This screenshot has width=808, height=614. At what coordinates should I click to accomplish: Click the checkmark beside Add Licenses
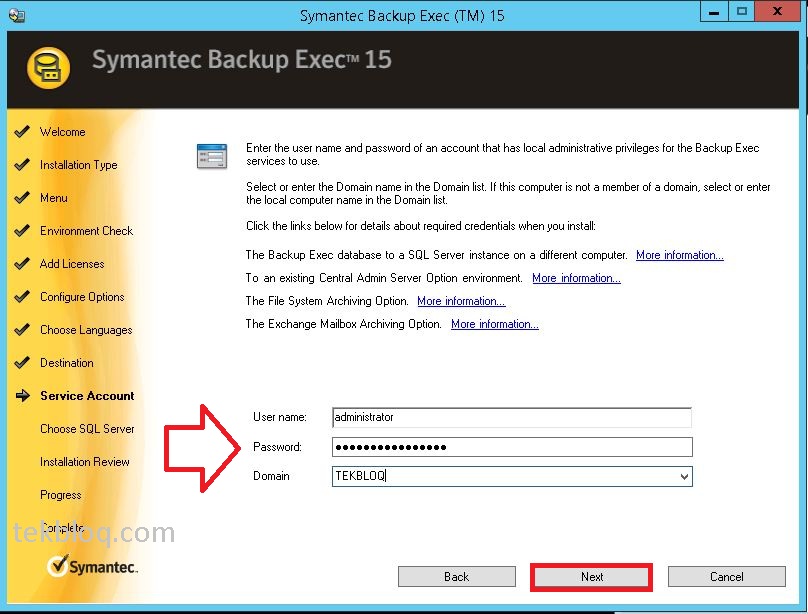tap(22, 264)
